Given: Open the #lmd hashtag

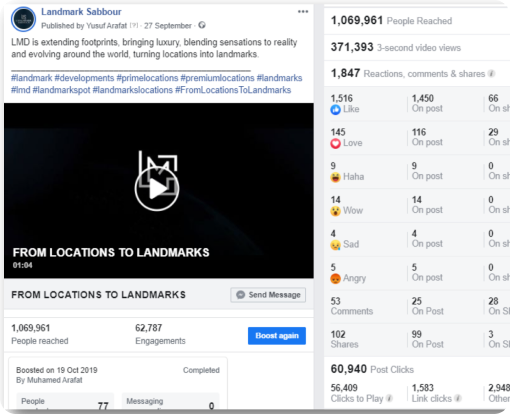Looking at the screenshot, I should pyautogui.click(x=21, y=90).
